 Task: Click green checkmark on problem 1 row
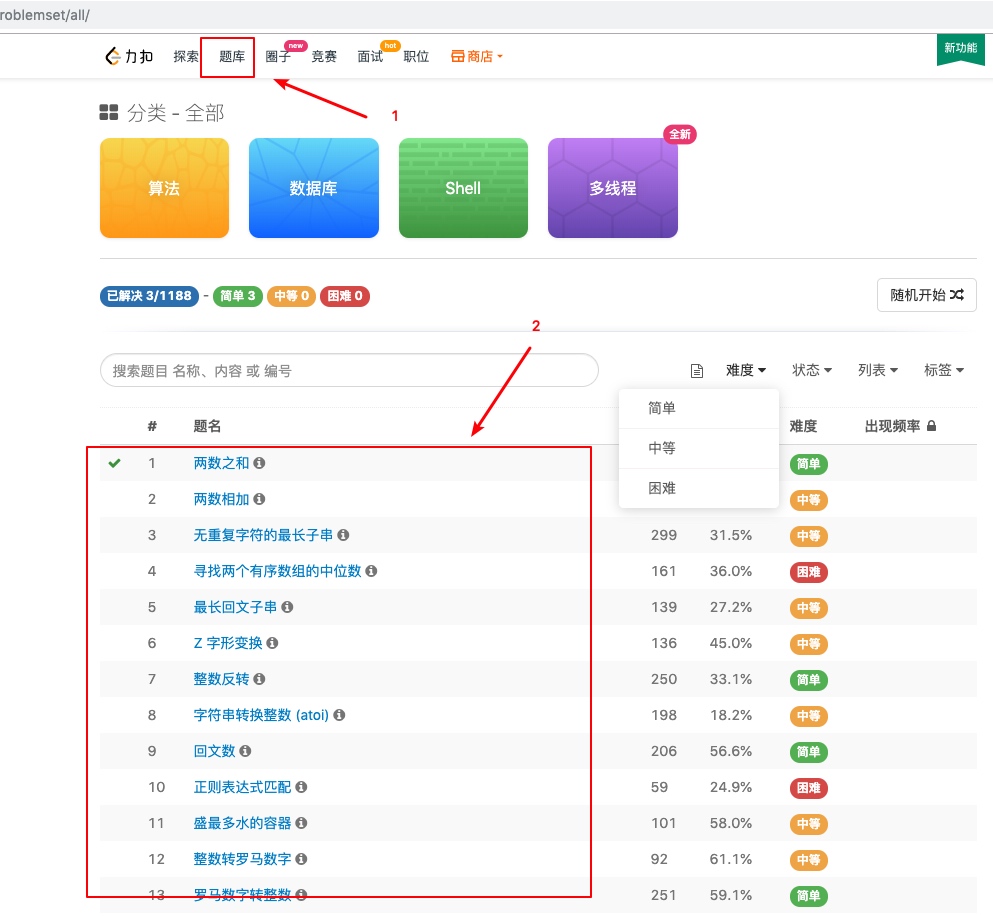point(115,463)
